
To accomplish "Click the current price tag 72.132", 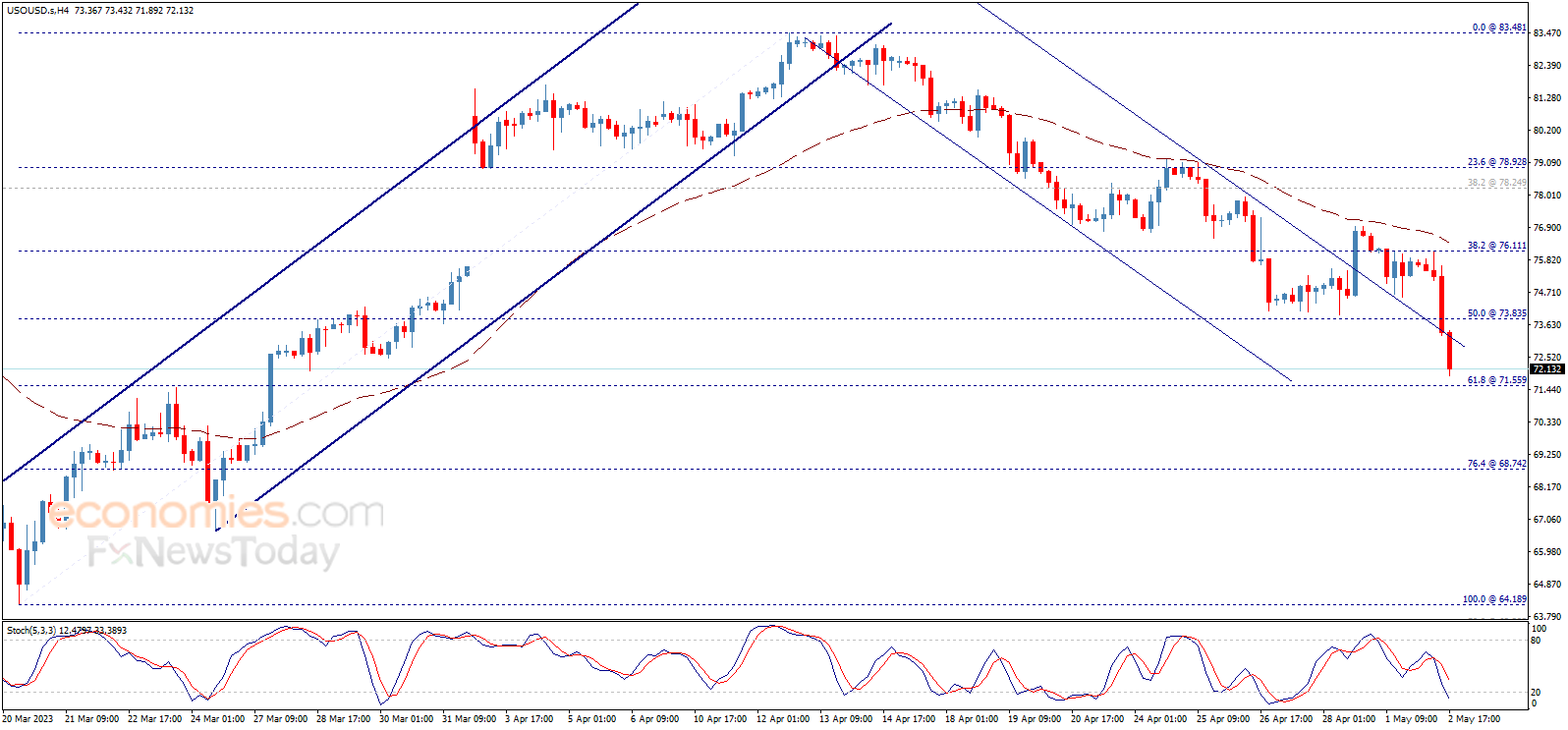I will (x=1547, y=369).
